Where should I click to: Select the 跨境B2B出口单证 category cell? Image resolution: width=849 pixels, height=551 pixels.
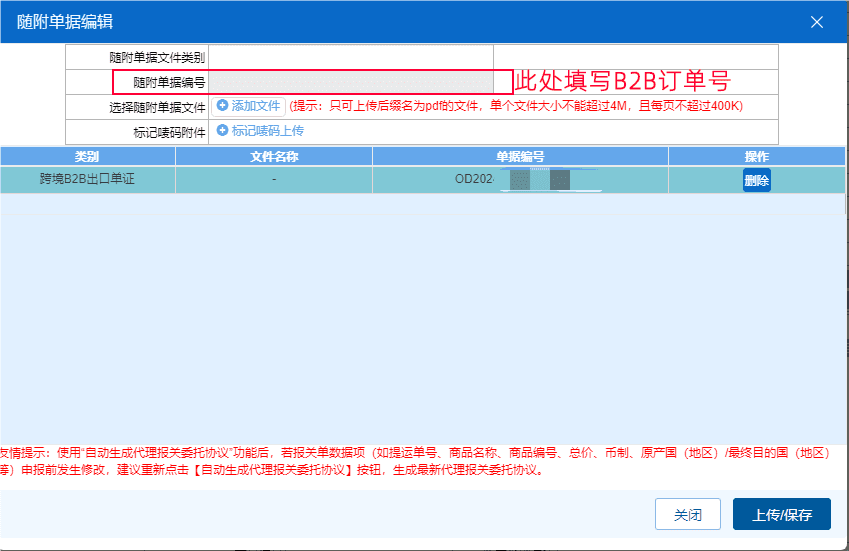(x=87, y=181)
